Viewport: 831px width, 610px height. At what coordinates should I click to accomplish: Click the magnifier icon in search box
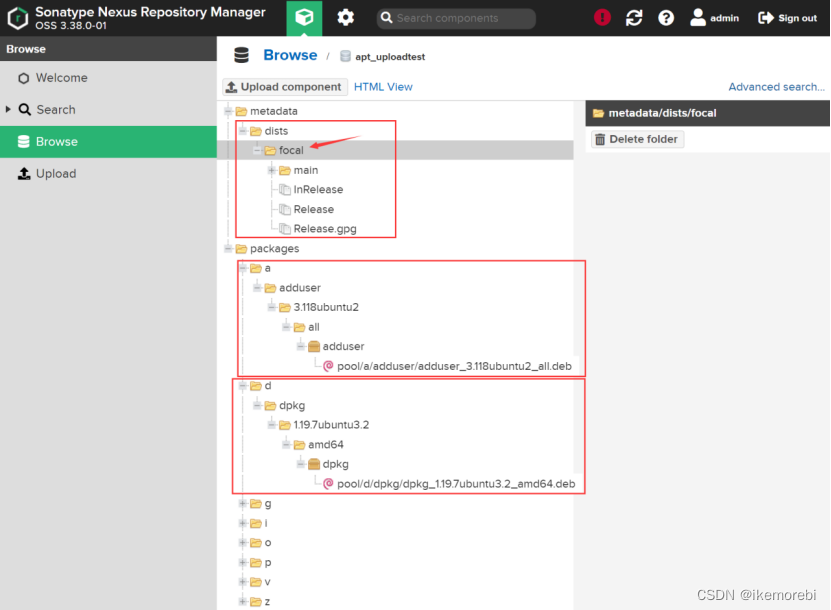click(x=387, y=18)
